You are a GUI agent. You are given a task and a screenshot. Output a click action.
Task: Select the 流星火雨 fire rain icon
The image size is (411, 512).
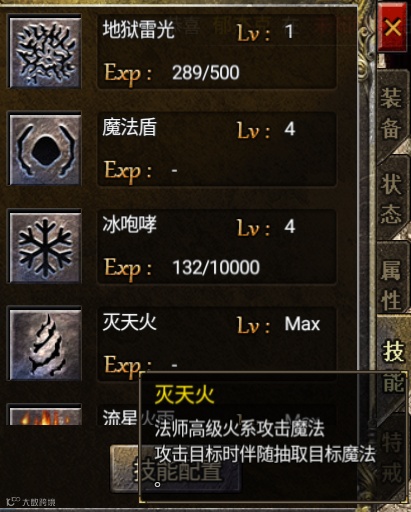click(45, 415)
